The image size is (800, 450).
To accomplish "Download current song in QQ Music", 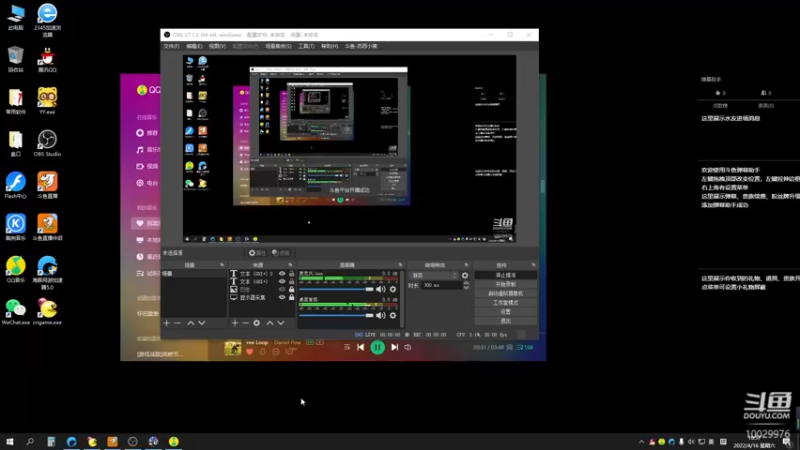I will pos(263,352).
